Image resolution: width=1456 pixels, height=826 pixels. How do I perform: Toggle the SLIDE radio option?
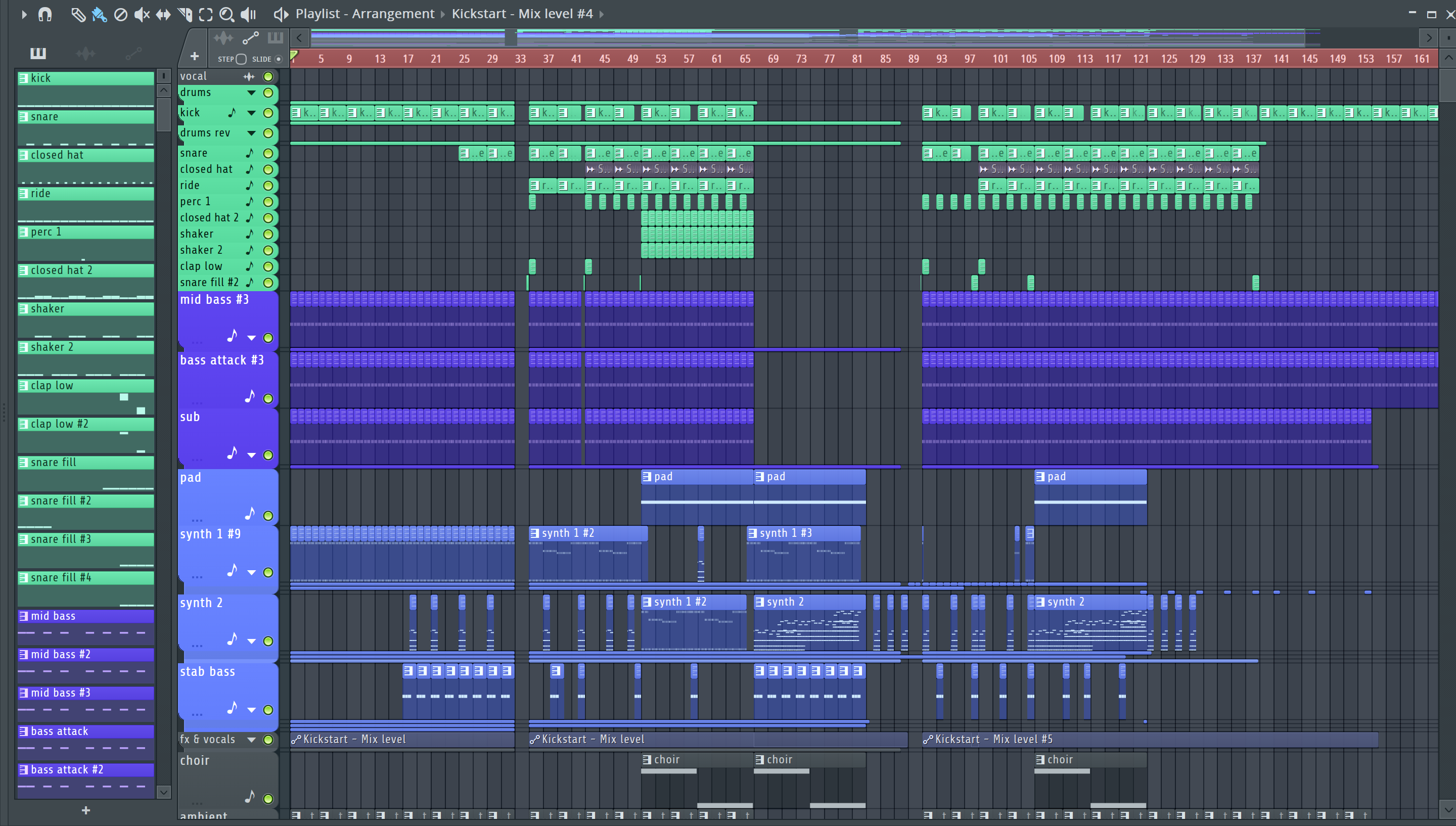pos(279,59)
